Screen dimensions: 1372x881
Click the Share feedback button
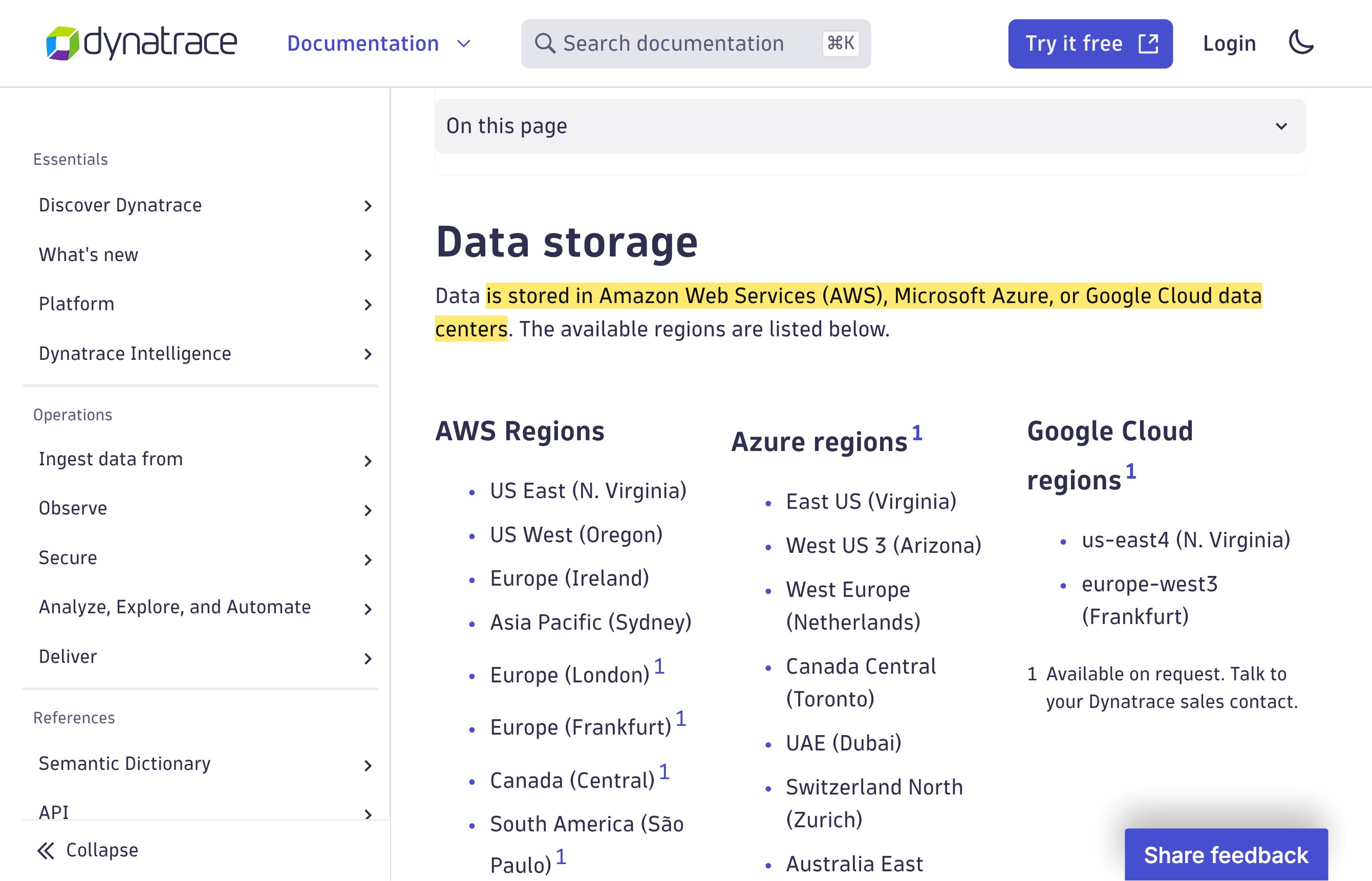tap(1226, 855)
